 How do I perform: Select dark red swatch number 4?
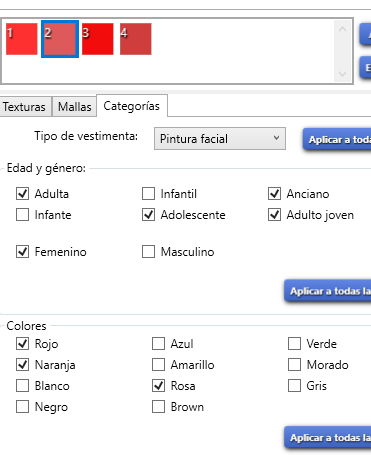[x=136, y=39]
